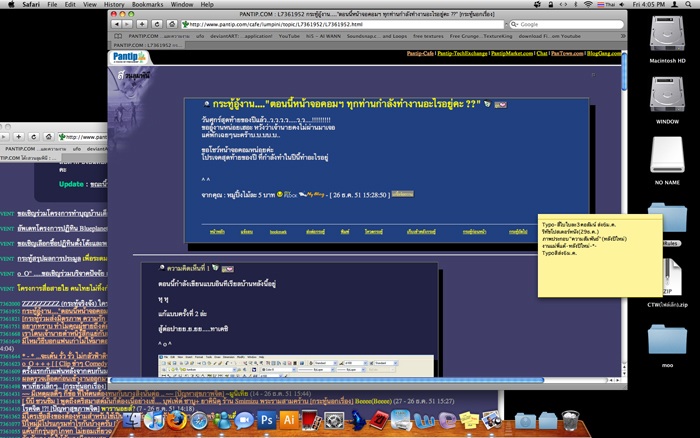Open Safari from the Dock
The image size is (700, 438).
[199, 421]
